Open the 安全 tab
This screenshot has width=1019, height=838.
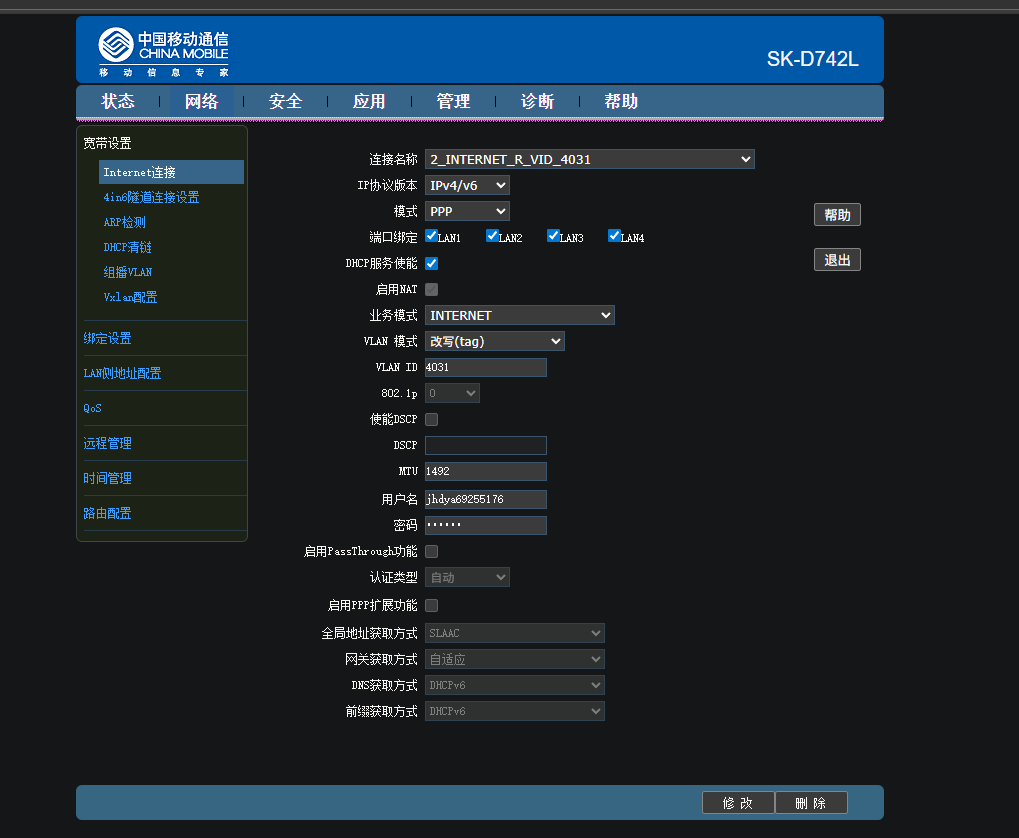pos(286,101)
